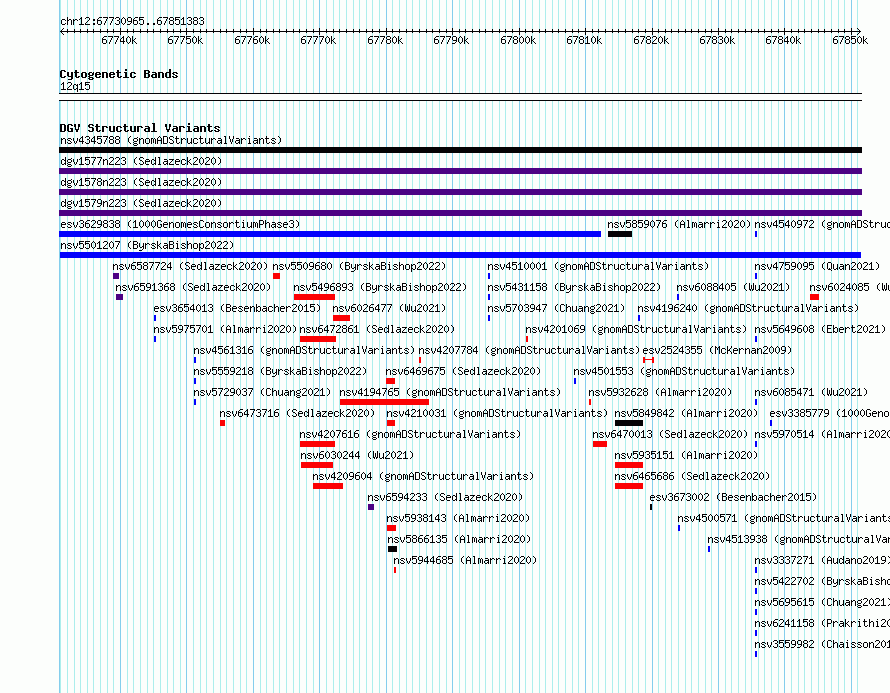Click the black bar under nsv5859076
The width and height of the screenshot is (890, 693).
(619, 234)
